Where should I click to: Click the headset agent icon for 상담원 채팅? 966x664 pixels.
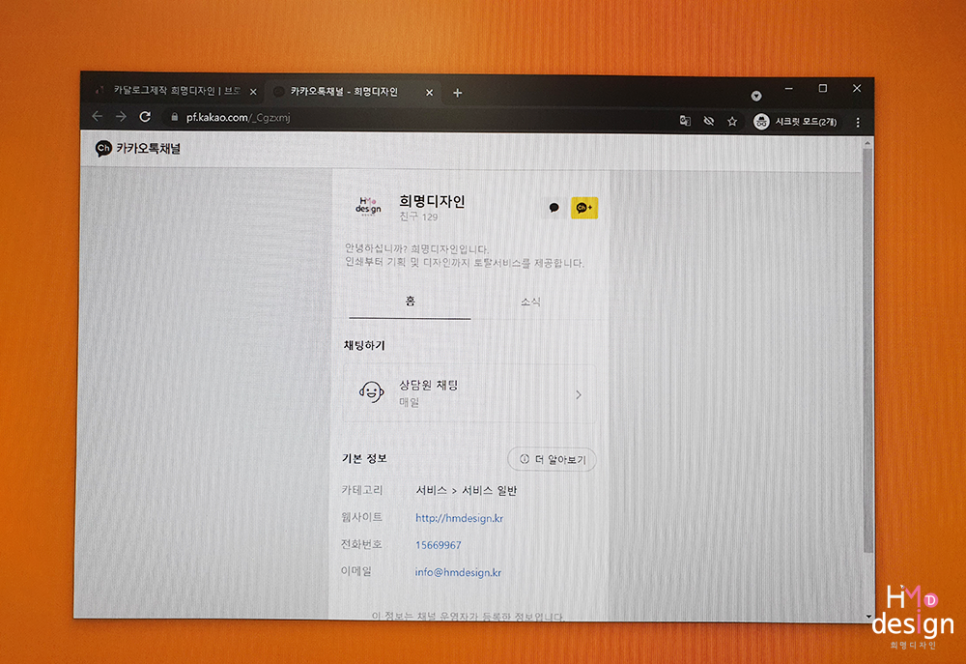pyautogui.click(x=371, y=392)
